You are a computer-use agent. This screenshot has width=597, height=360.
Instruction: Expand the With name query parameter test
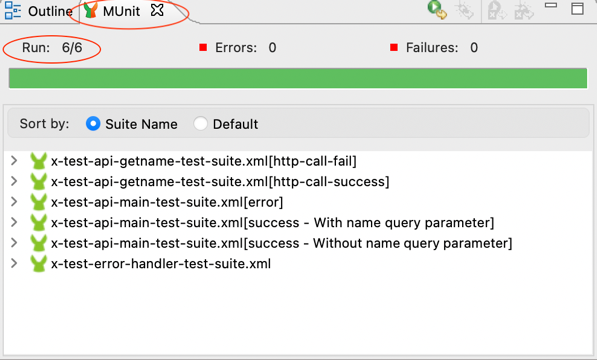point(14,223)
